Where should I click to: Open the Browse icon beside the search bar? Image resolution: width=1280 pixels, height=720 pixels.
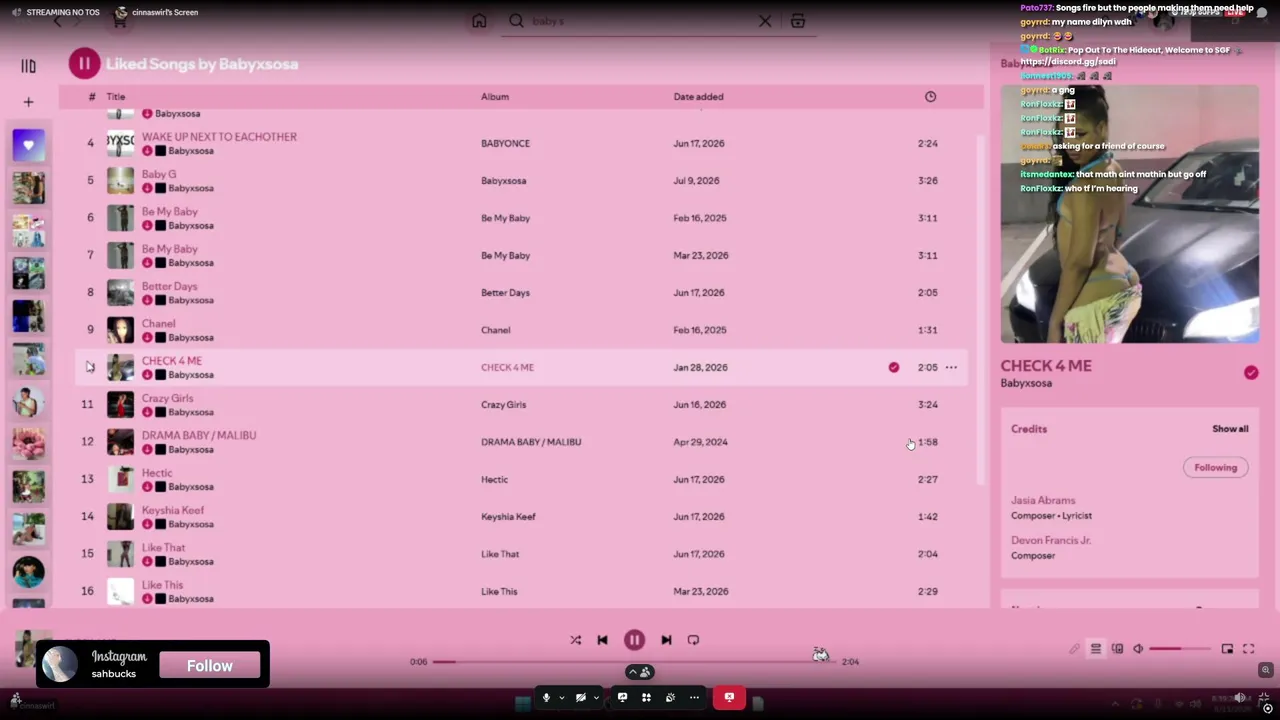click(x=798, y=21)
